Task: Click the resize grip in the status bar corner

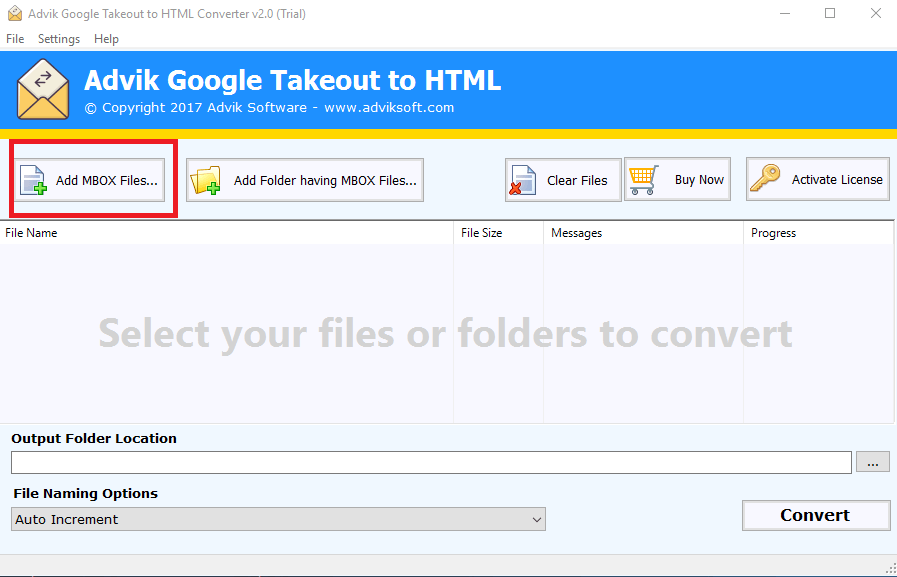Action: [891, 568]
